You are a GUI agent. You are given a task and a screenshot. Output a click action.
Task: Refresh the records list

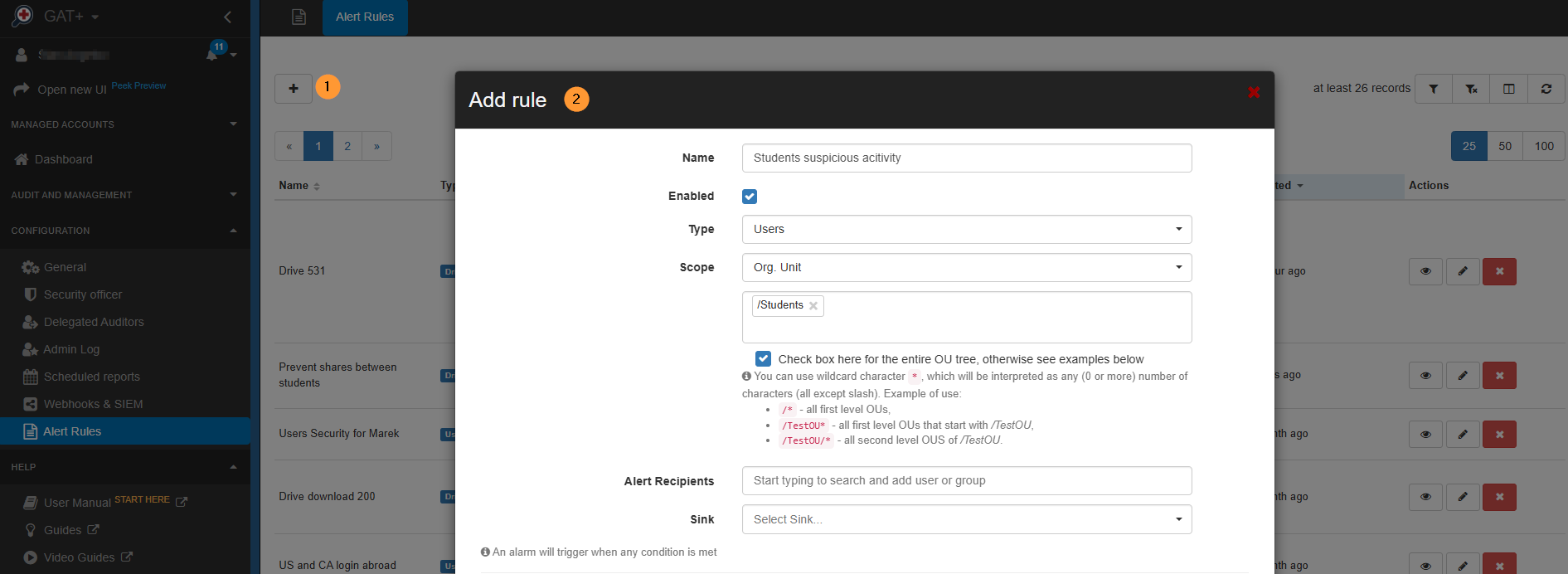pyautogui.click(x=1546, y=89)
